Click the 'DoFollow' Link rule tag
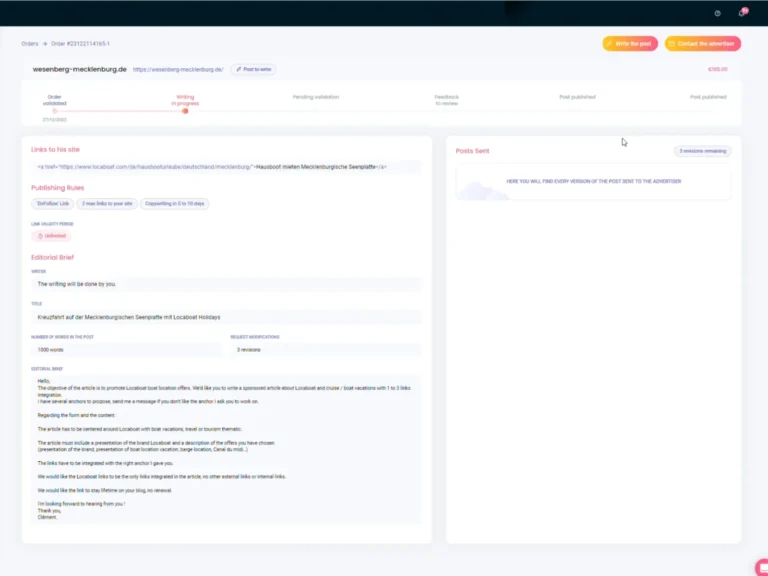 click(x=52, y=204)
